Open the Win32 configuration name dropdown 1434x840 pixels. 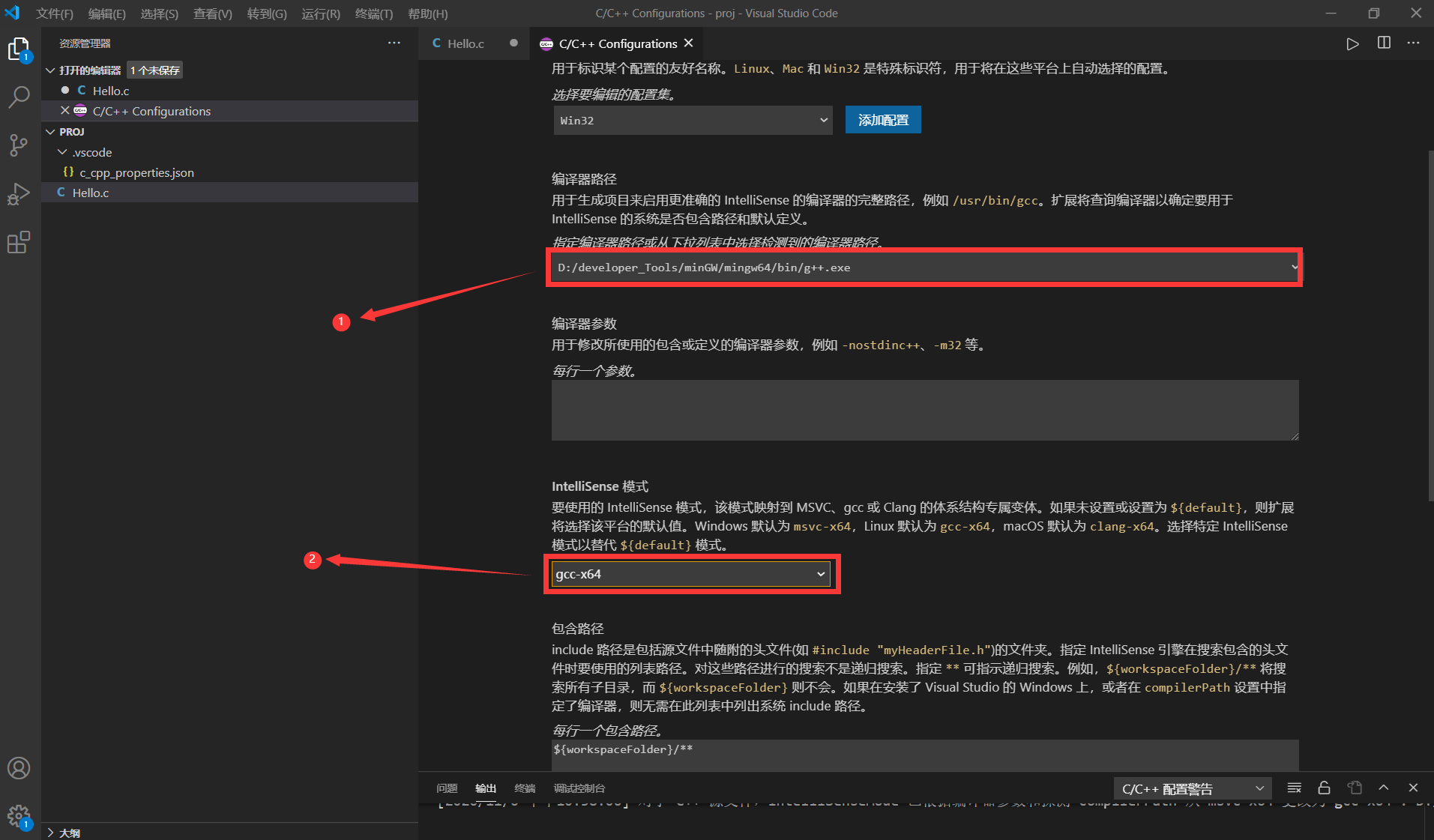pos(693,120)
